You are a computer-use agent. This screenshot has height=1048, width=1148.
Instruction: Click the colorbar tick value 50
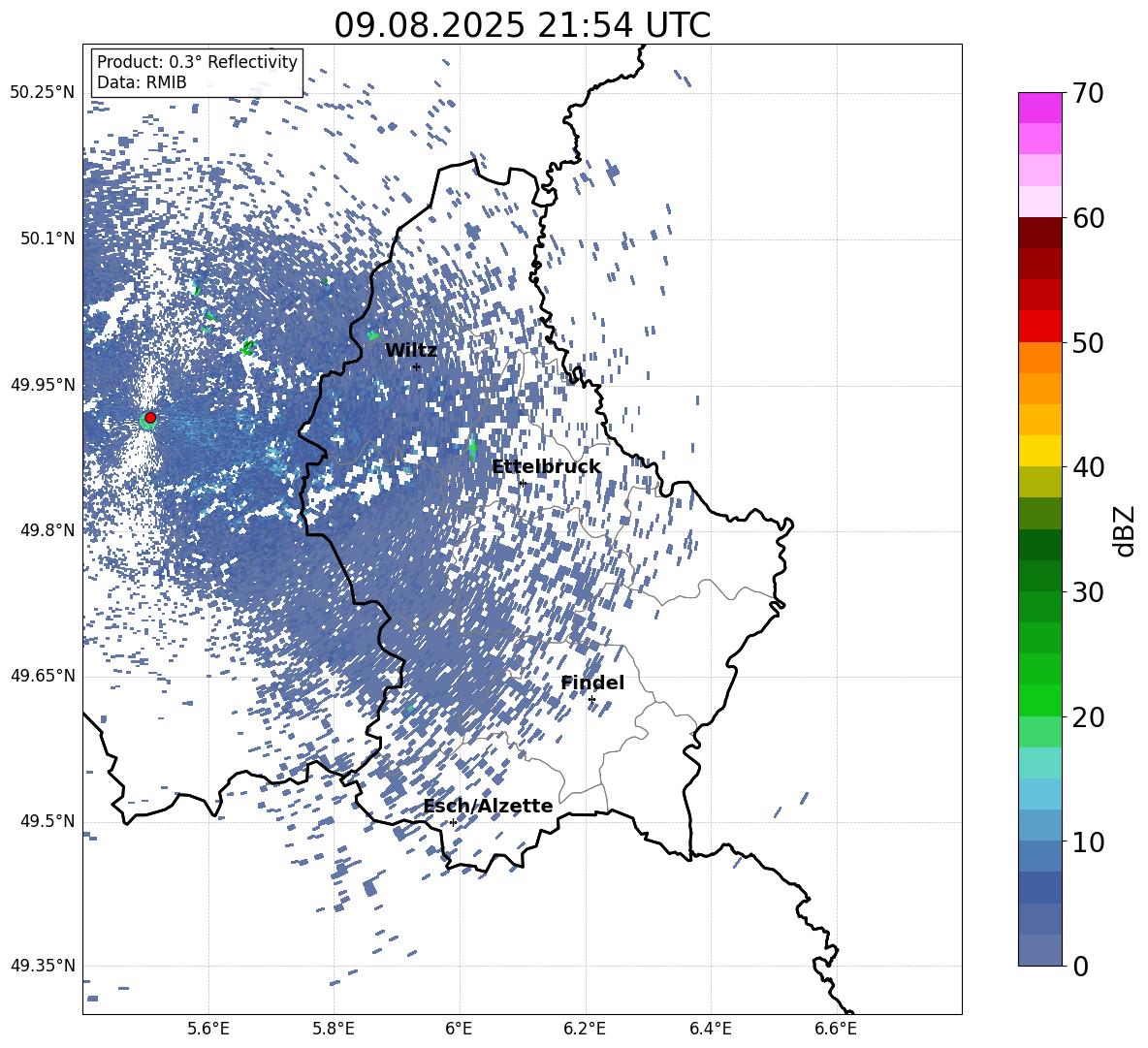pos(1088,342)
